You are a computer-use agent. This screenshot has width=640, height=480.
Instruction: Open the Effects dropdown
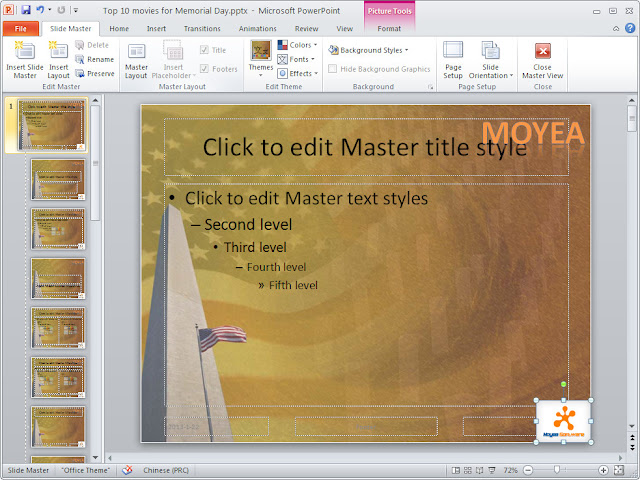[x=298, y=73]
